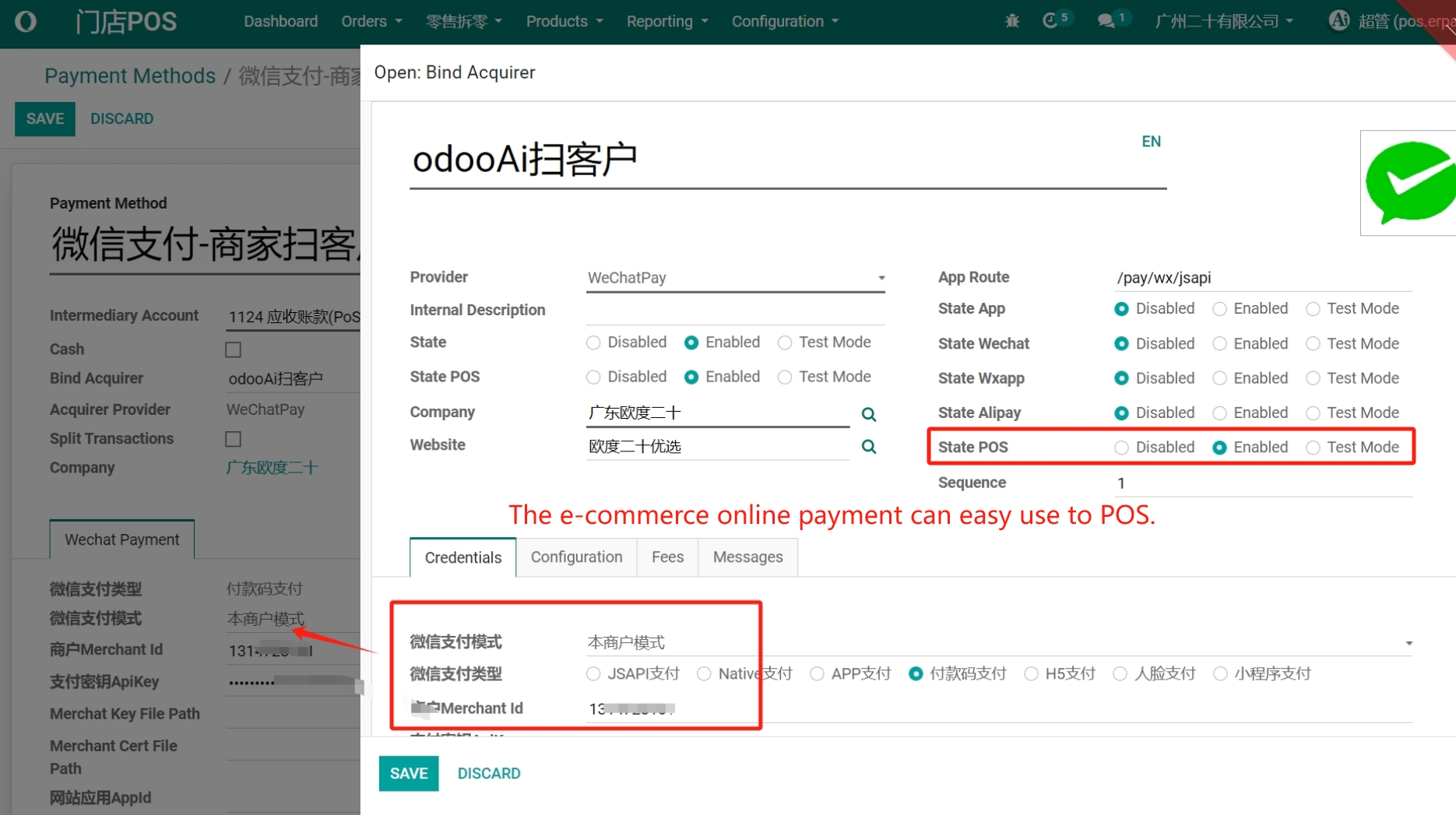
Task: Open the Configuration menu
Action: [785, 21]
